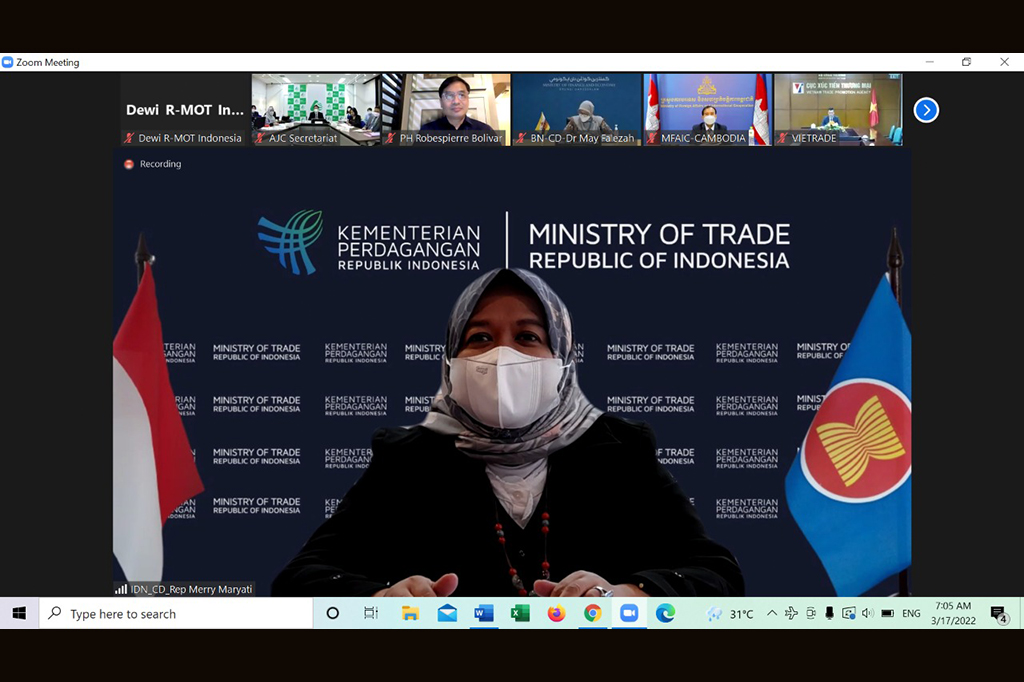The width and height of the screenshot is (1024, 682).
Task: Open File Explorer from the taskbar
Action: coord(410,613)
